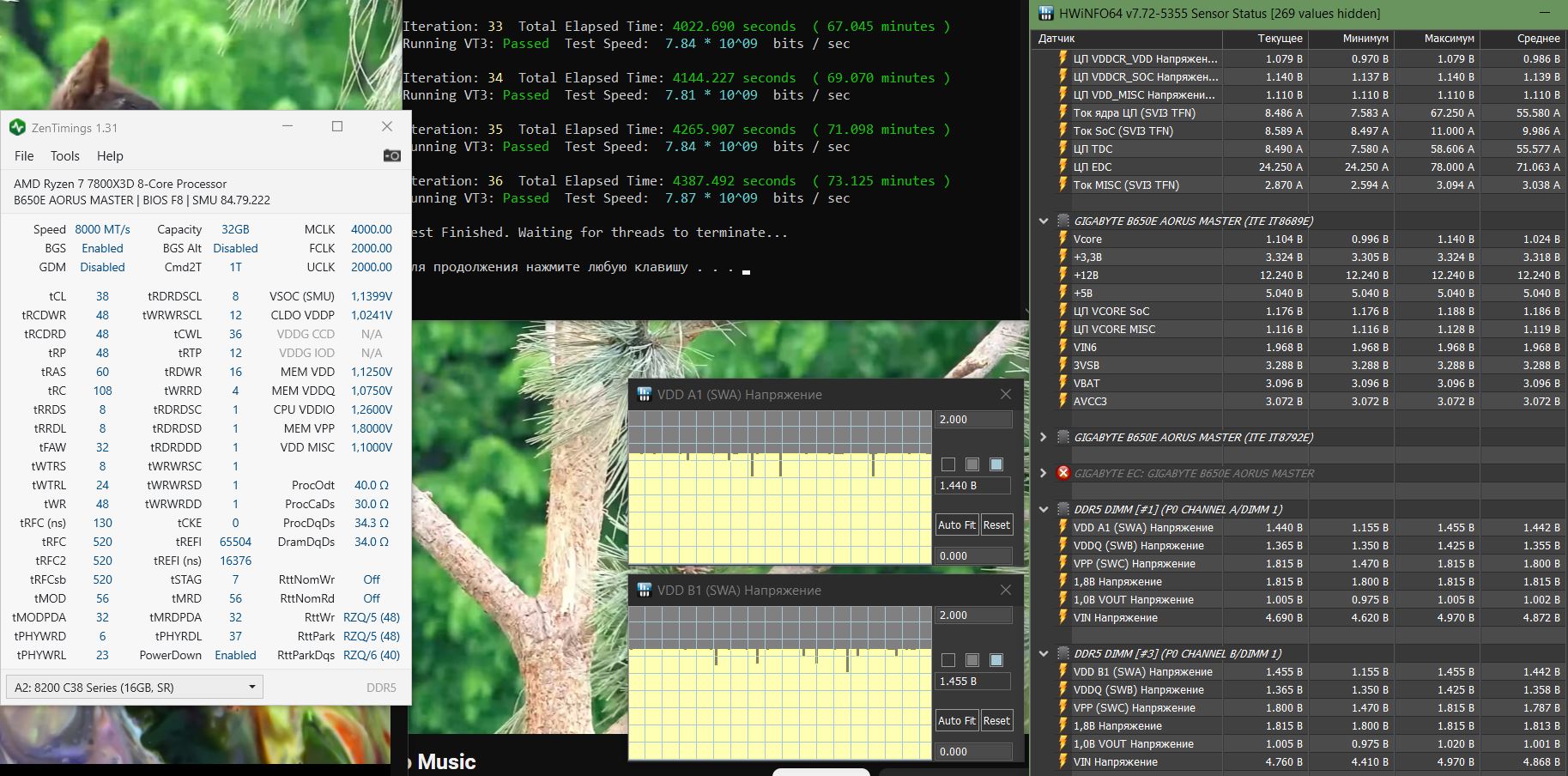The width and height of the screenshot is (1568, 776).
Task: Expand the GIGABYTE EC sensor group
Action: 1044,473
